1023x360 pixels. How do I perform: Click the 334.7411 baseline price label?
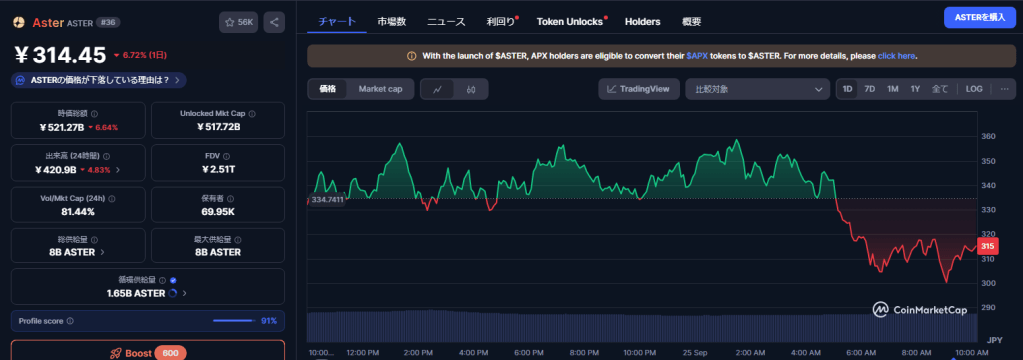(328, 199)
